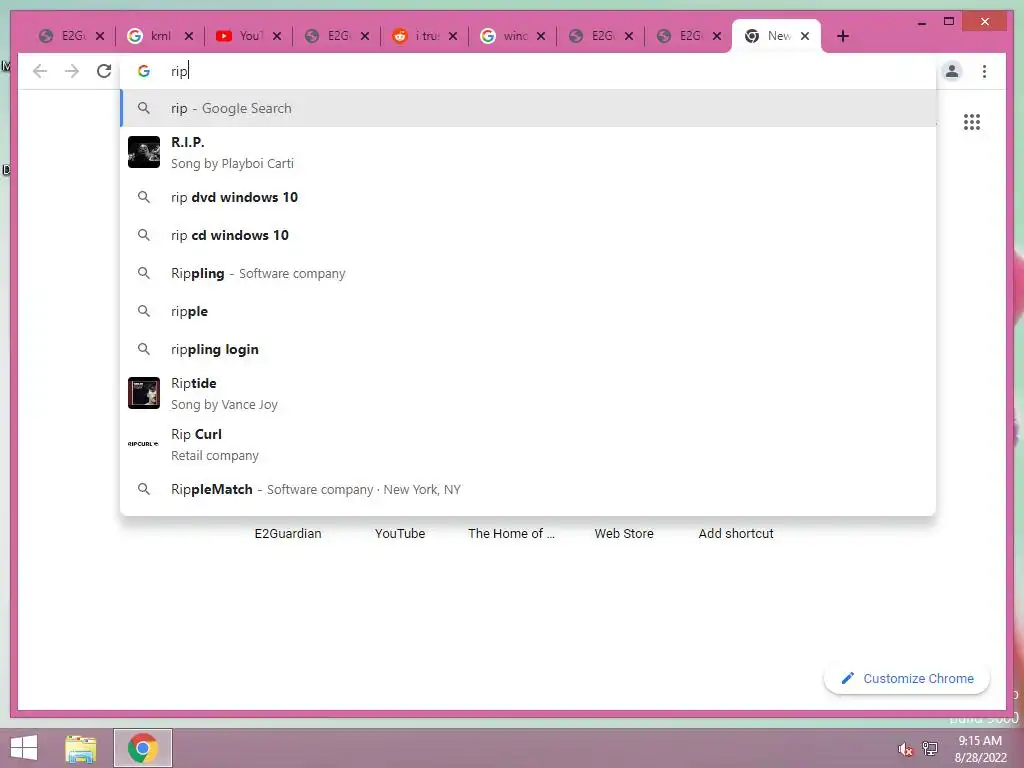The width and height of the screenshot is (1024, 768).
Task: Open the Windows Start button
Action: (x=24, y=748)
